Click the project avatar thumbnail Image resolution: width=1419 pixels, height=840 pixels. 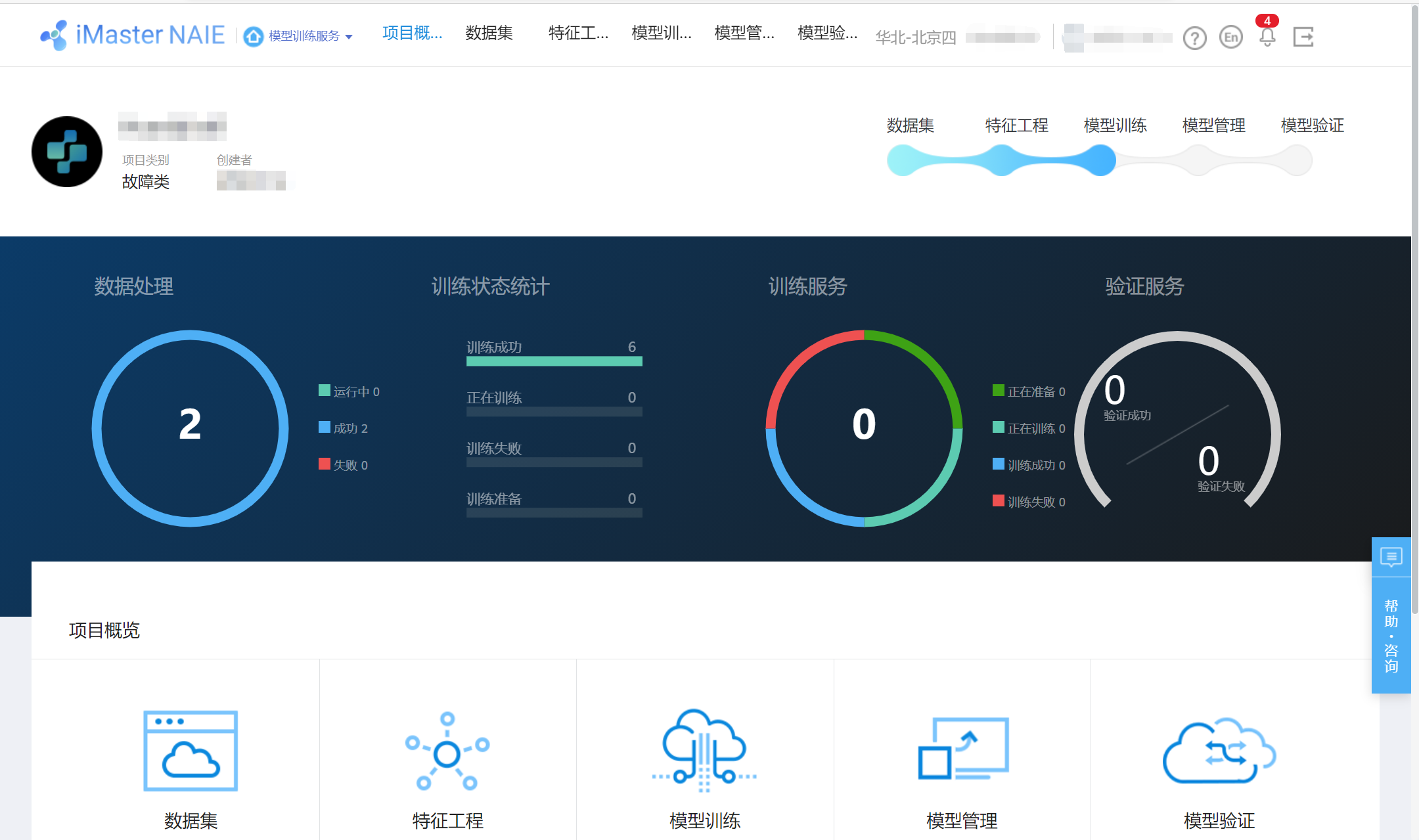(x=66, y=152)
